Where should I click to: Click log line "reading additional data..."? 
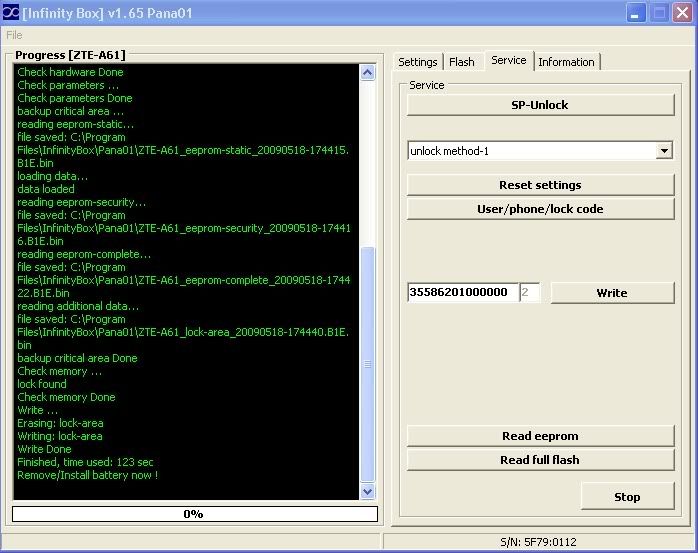coord(78,306)
